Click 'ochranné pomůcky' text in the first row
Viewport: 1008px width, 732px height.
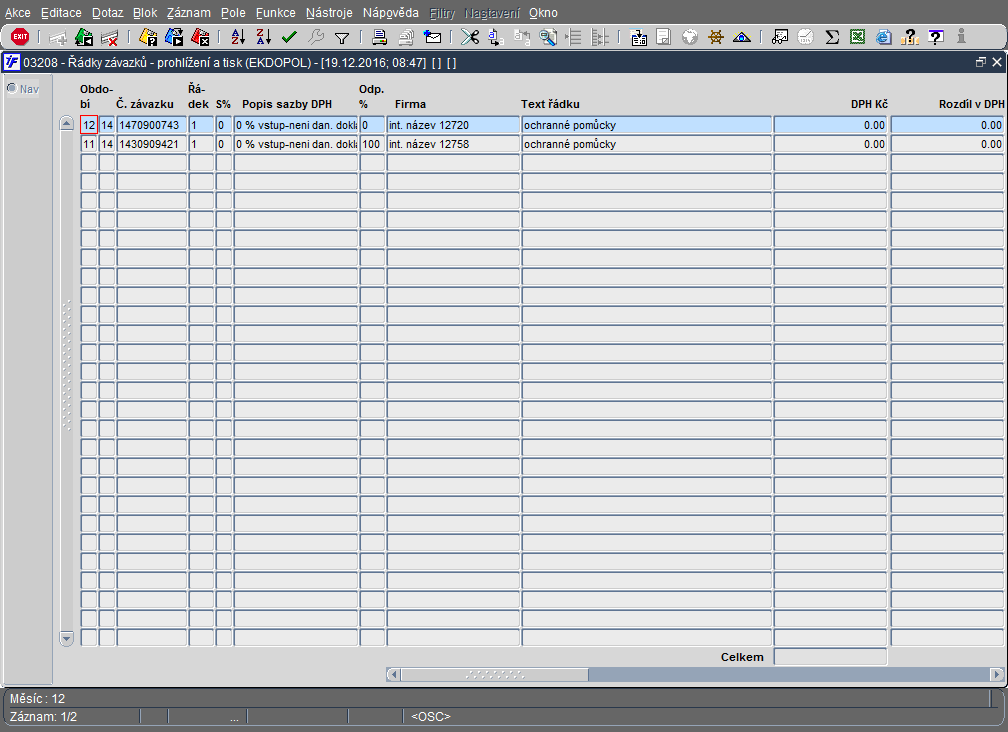tap(570, 125)
